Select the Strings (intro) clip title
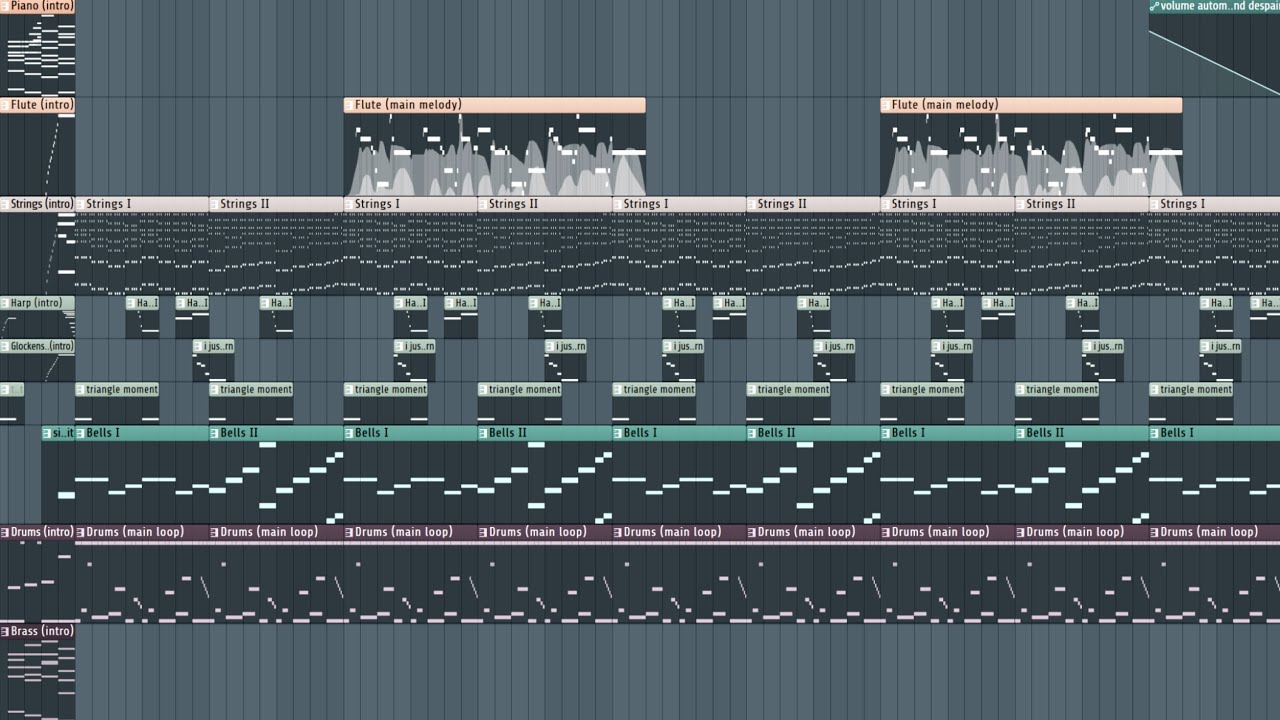1280x720 pixels. pyautogui.click(x=42, y=204)
